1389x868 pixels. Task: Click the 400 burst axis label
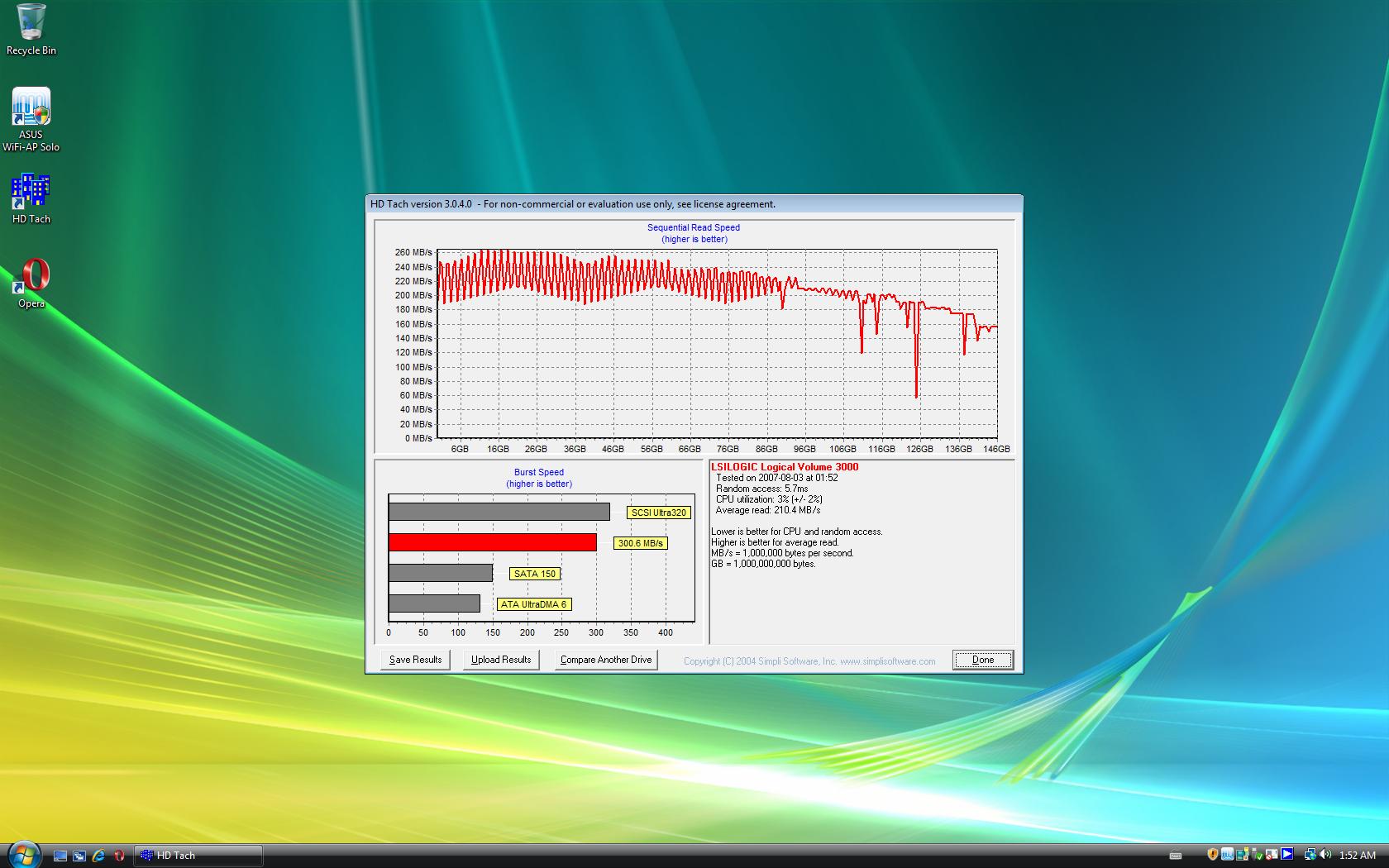[x=666, y=632]
